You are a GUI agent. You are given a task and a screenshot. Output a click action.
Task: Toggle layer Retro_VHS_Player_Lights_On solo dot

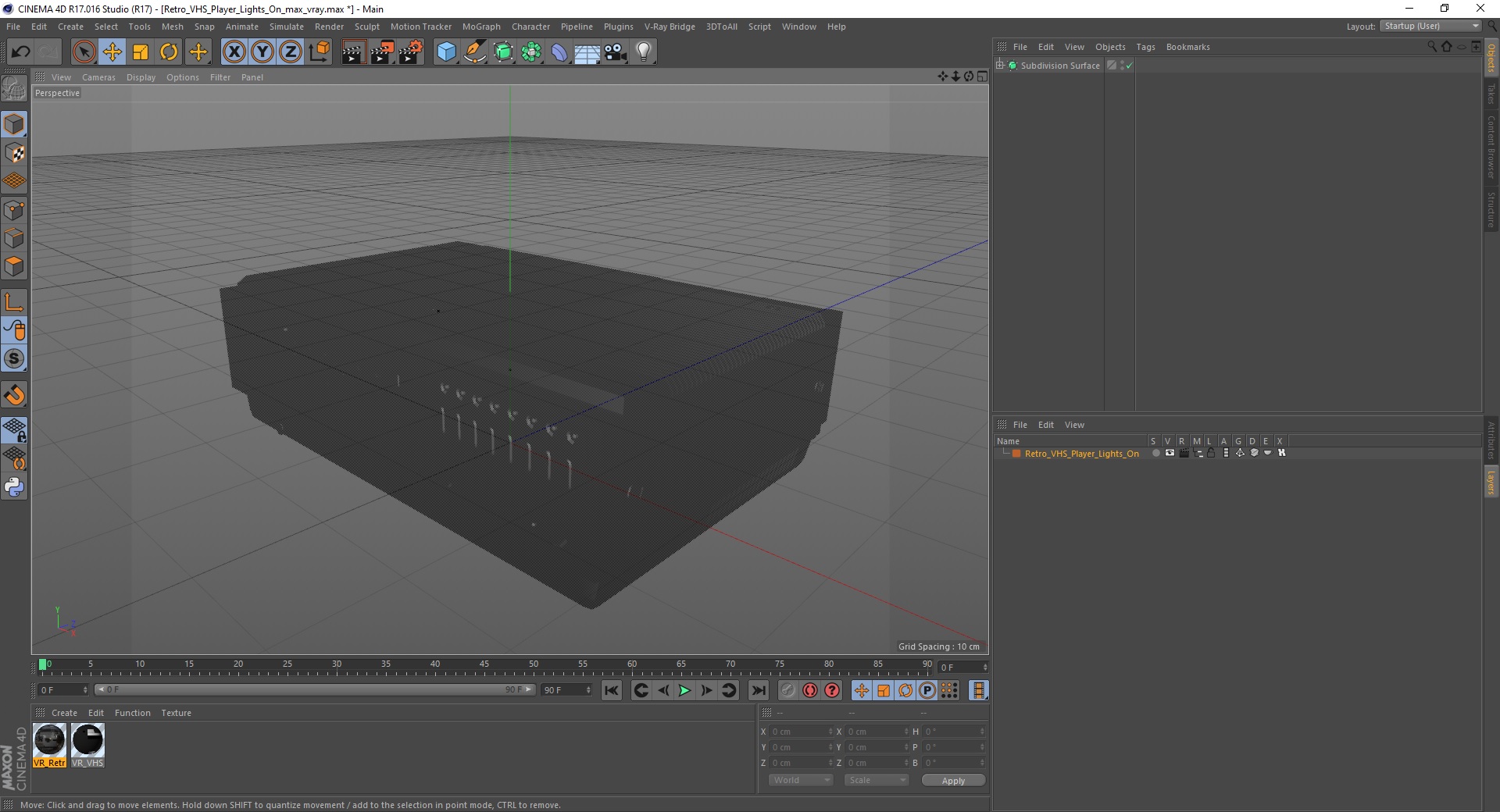[x=1155, y=453]
